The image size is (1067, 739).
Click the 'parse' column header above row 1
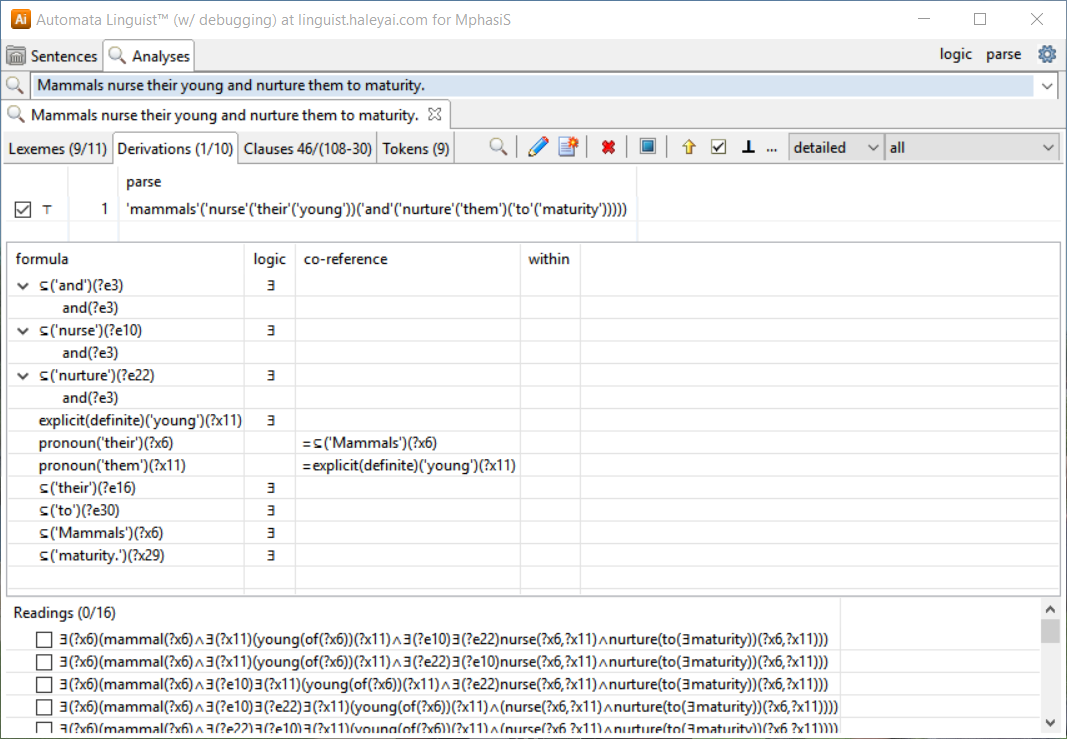click(144, 182)
